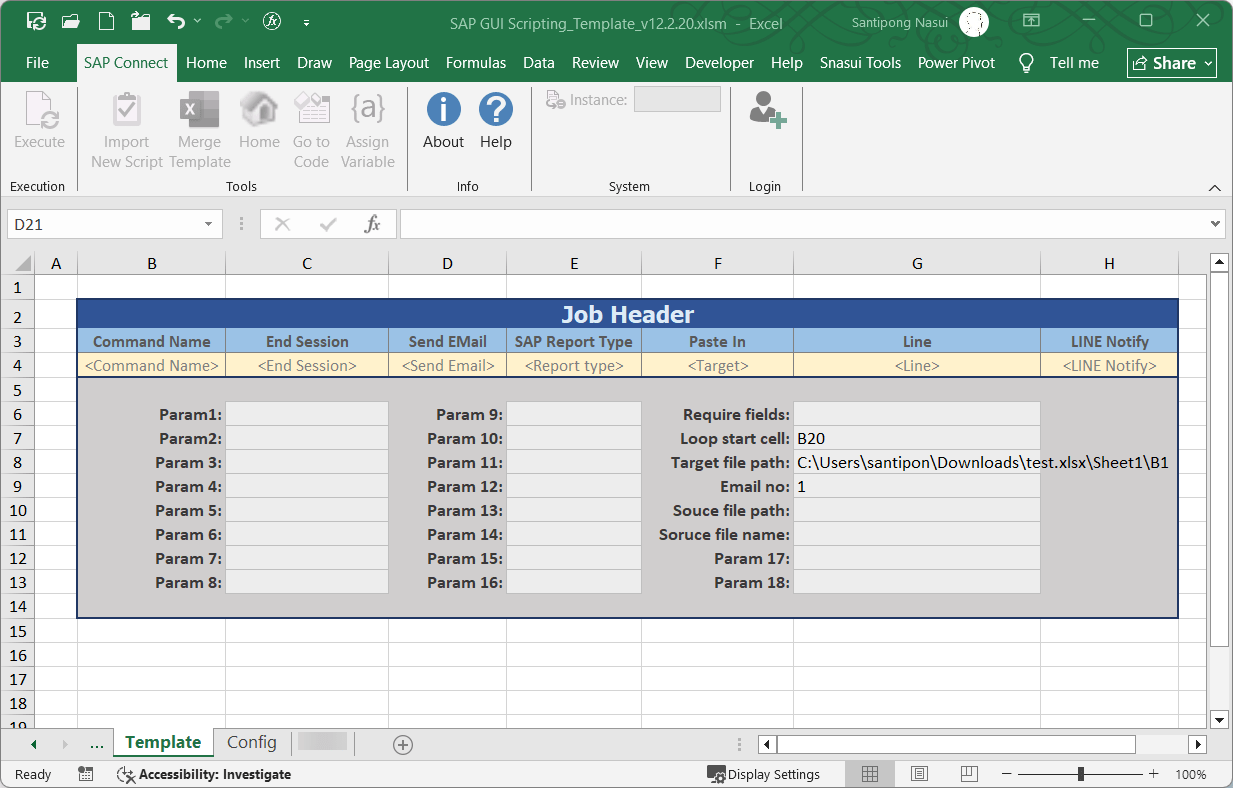This screenshot has width=1233, height=788.
Task: Click the horizontal scrollbar thumb
Action: click(x=956, y=744)
